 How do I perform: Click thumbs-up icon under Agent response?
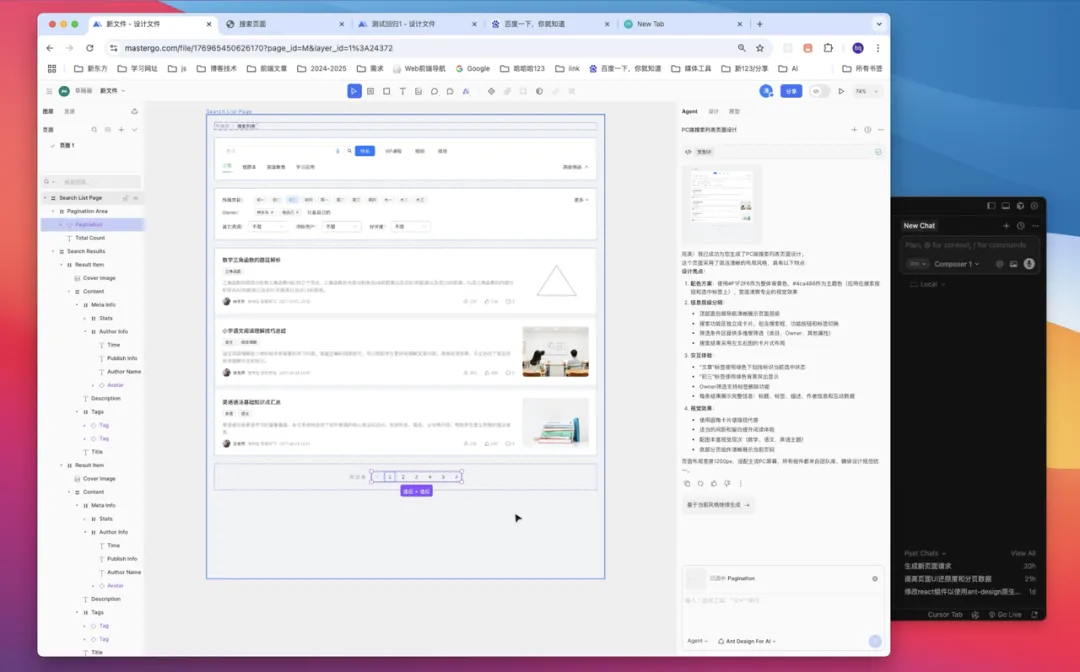pos(713,483)
